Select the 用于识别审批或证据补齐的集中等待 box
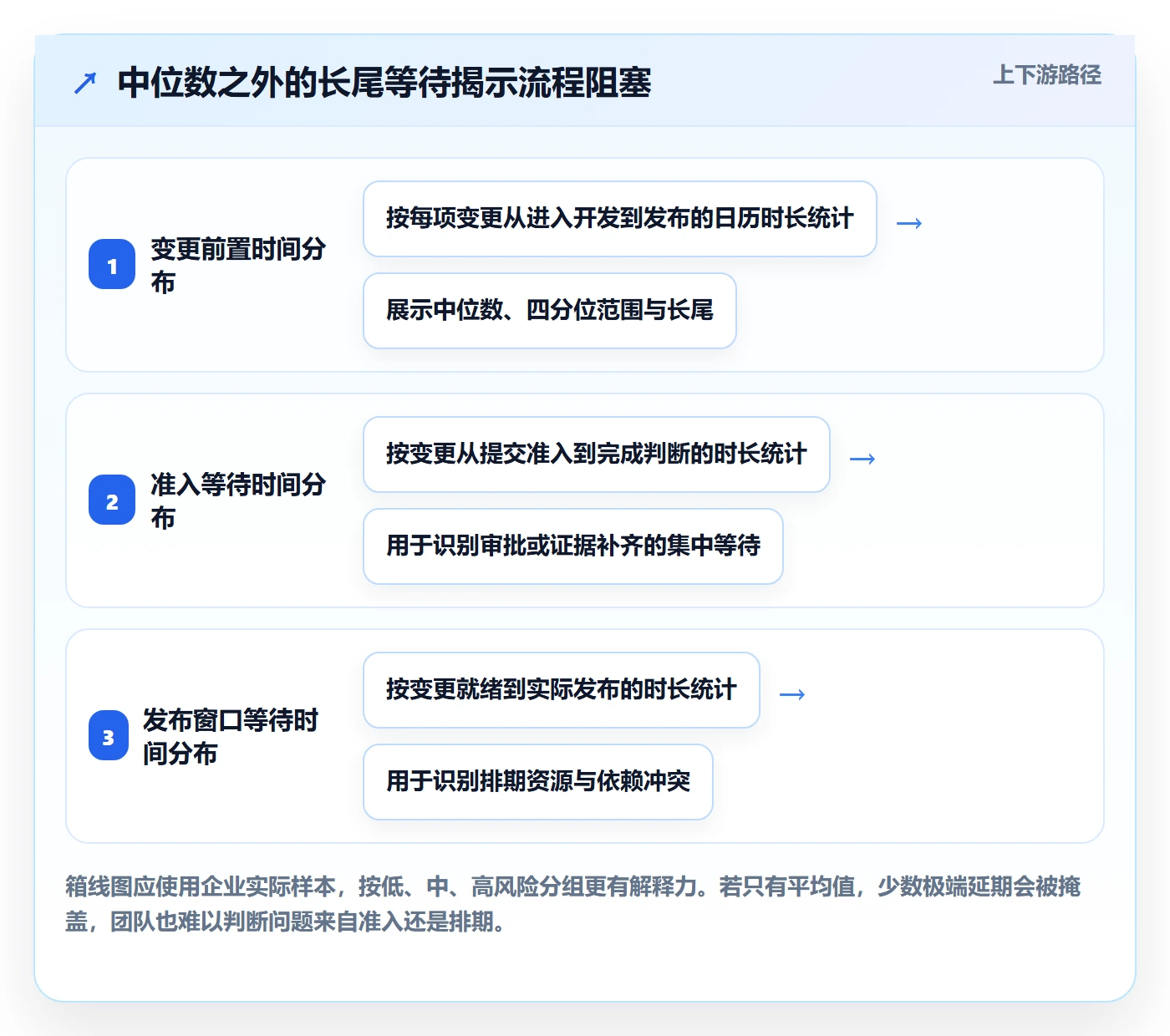1170x1036 pixels. (573, 546)
